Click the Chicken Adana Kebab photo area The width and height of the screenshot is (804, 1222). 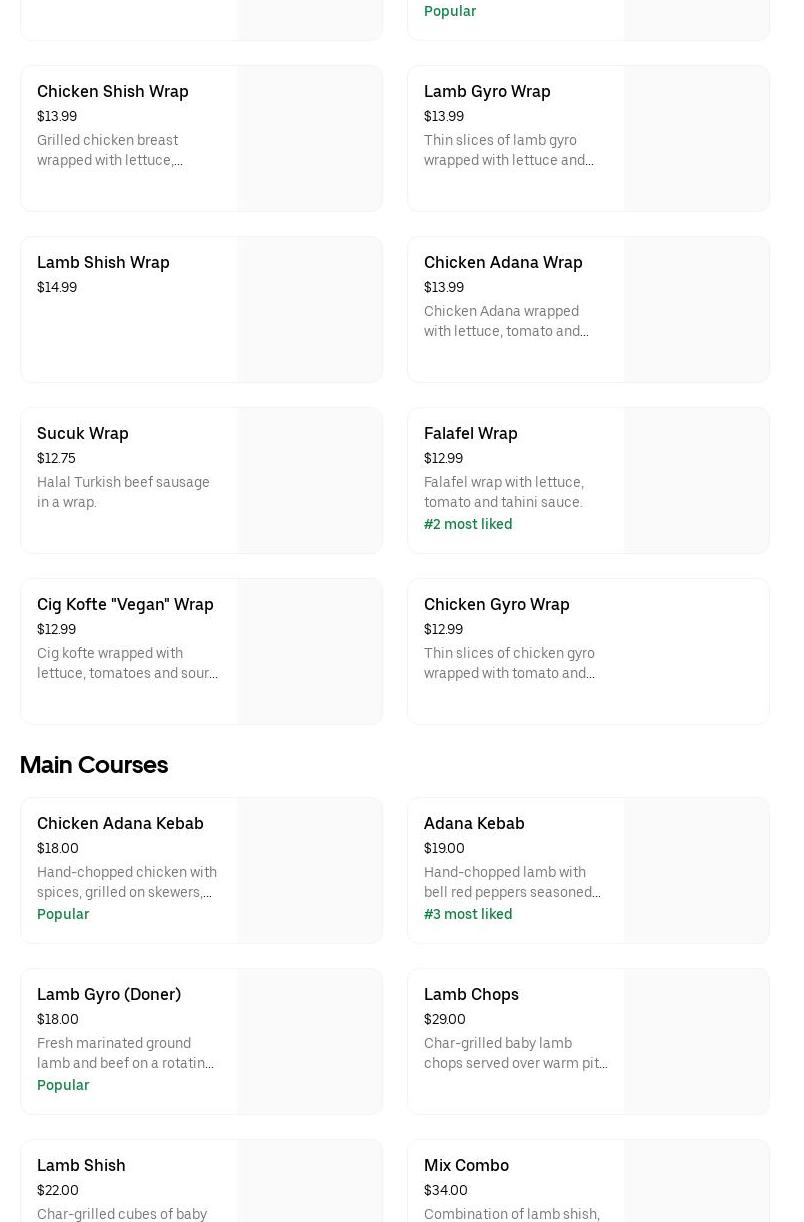309,871
